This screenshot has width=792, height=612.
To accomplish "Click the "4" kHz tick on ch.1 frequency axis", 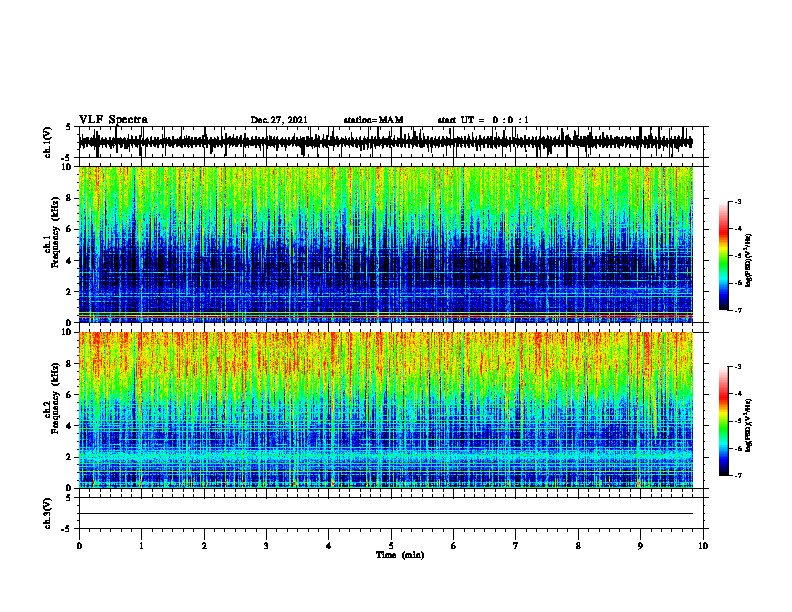I will click(x=70, y=261).
